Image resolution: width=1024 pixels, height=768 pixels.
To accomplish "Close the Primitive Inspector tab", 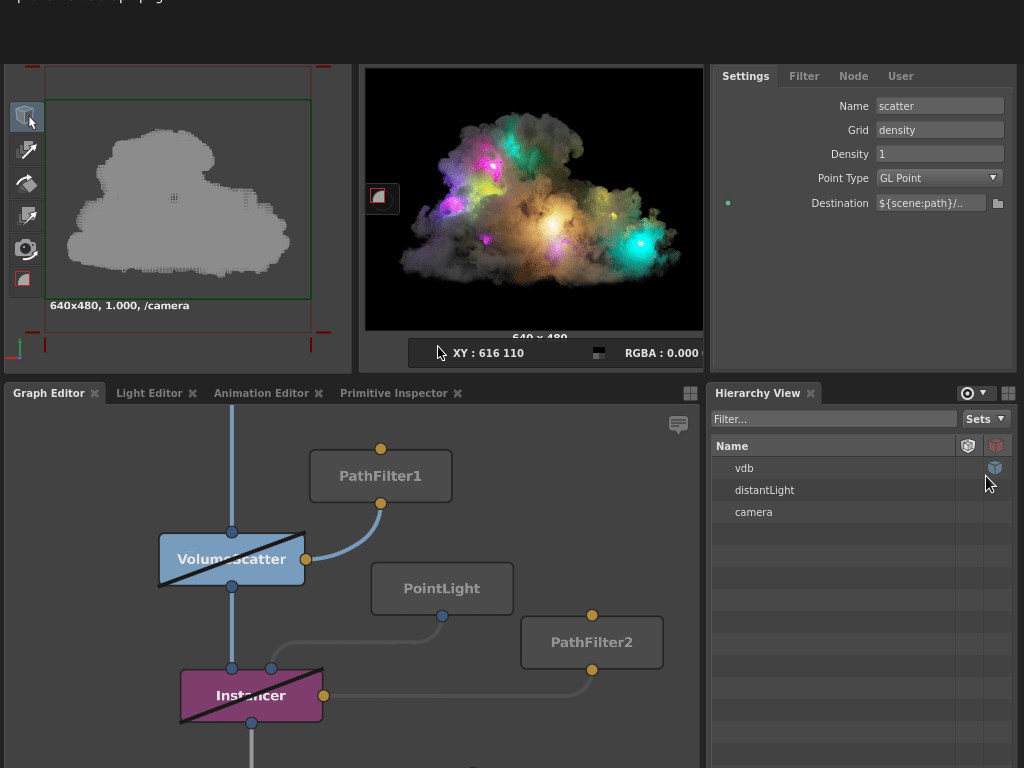I will (458, 393).
